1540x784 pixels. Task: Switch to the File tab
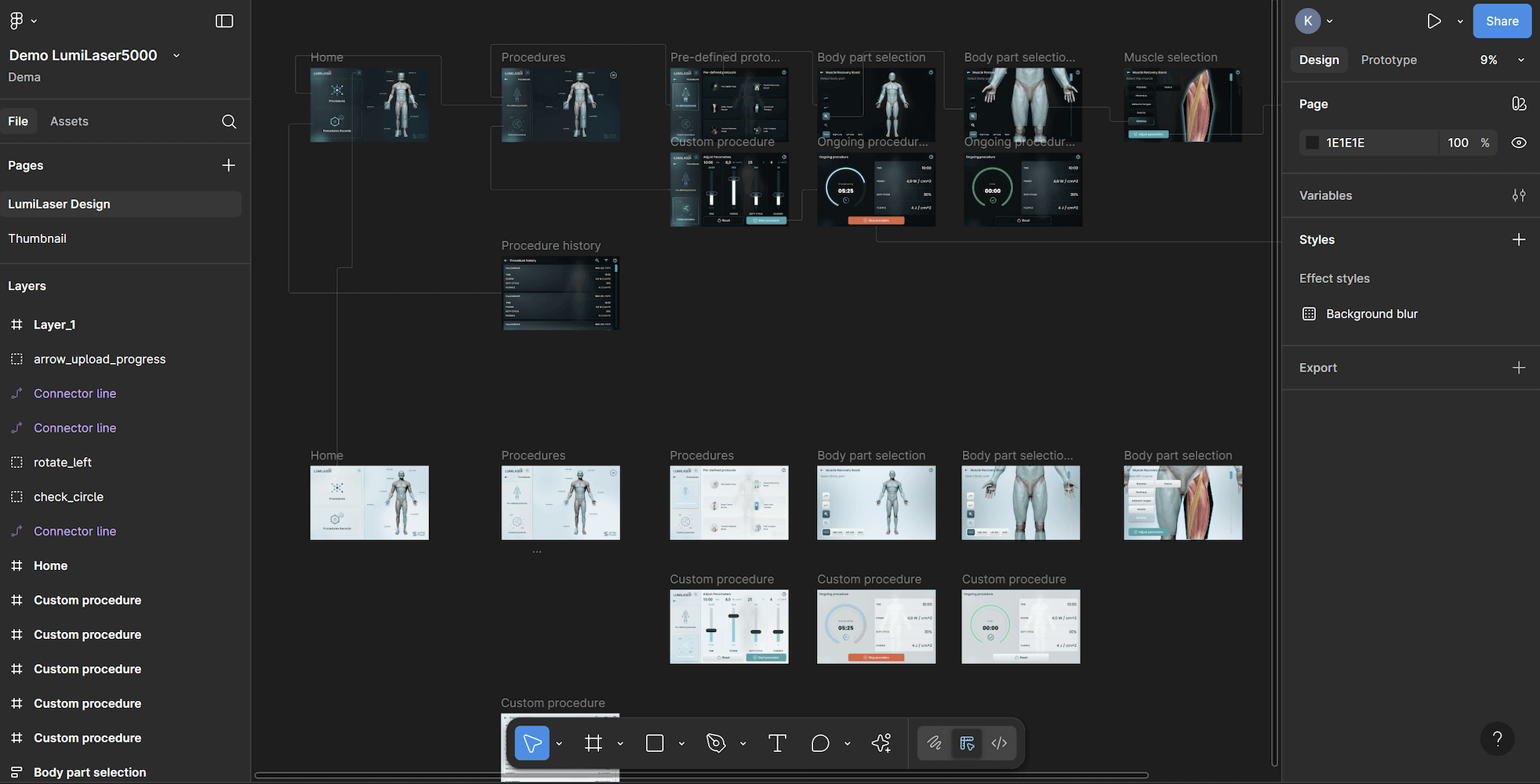click(18, 122)
